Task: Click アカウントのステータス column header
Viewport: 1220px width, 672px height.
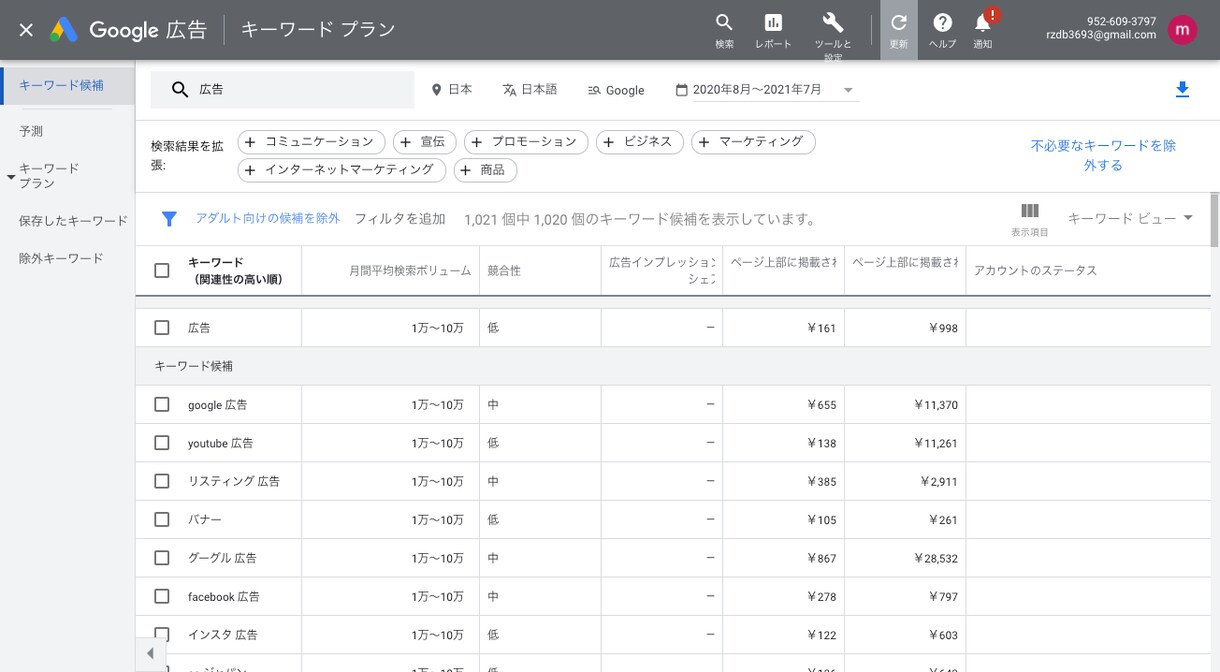Action: pos(1035,271)
